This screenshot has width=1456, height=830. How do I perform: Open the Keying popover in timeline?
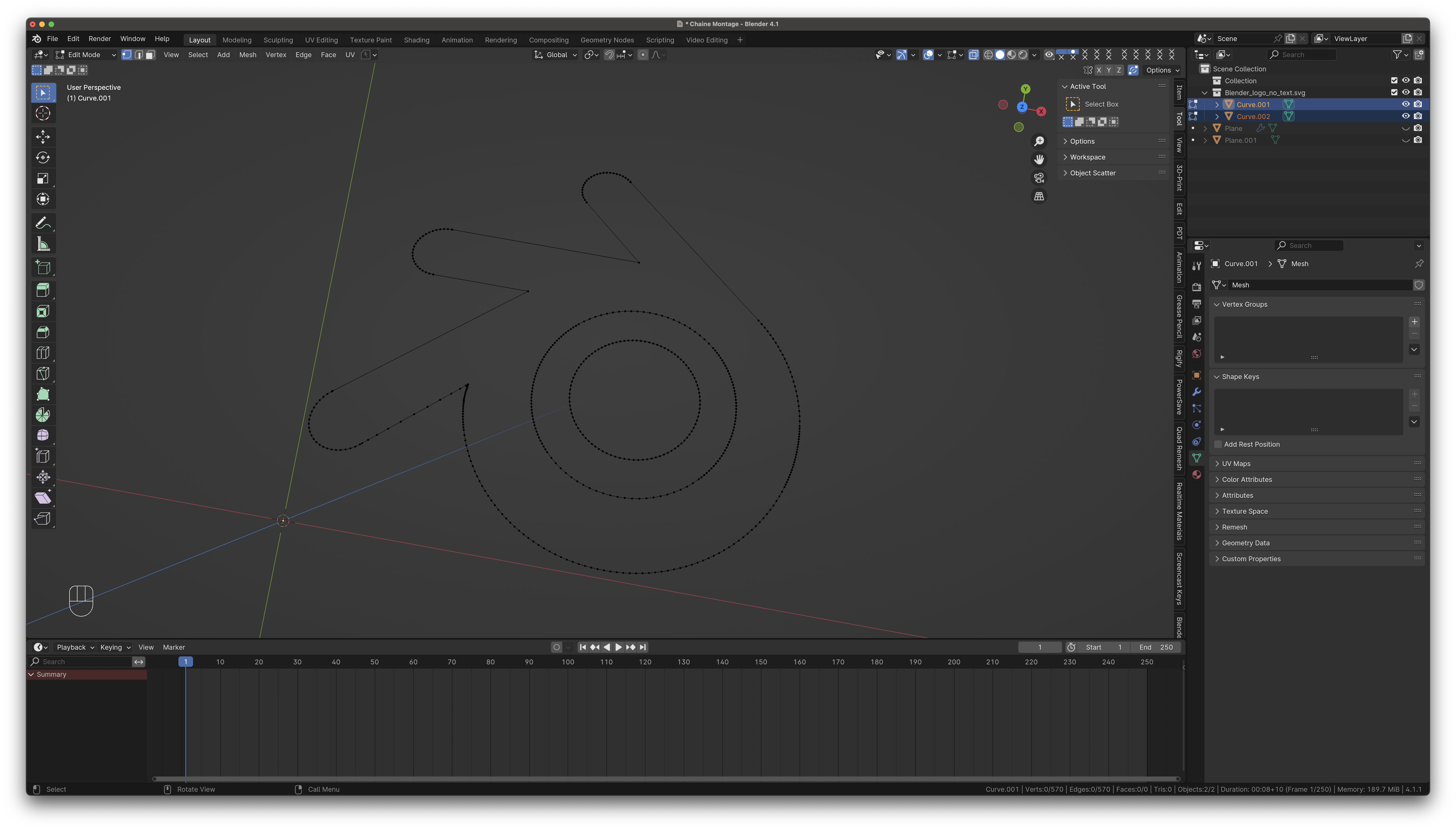[115, 648]
